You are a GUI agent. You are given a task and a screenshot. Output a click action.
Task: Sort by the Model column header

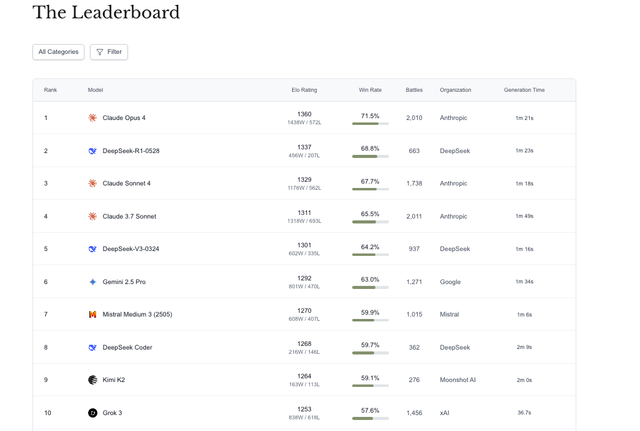95,90
